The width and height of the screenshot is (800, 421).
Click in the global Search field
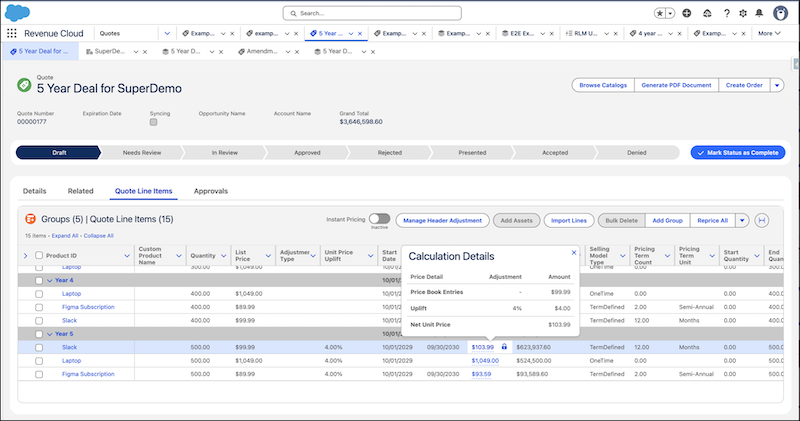[372, 13]
